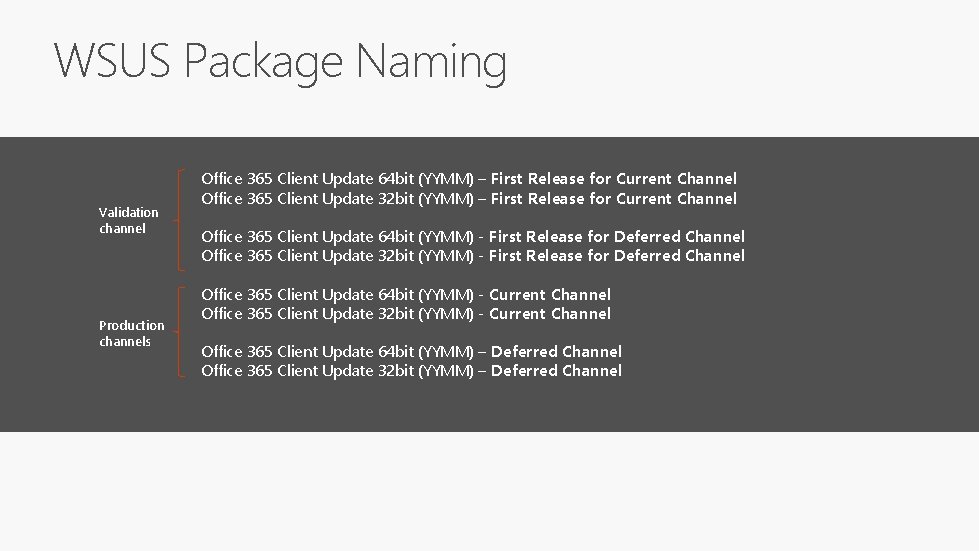Select the Validation channel label
The image size is (979, 551).
point(128,220)
